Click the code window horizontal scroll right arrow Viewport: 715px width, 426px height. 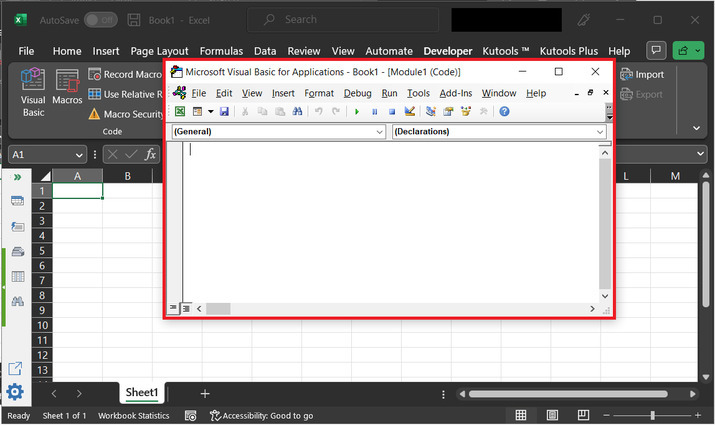click(x=592, y=309)
